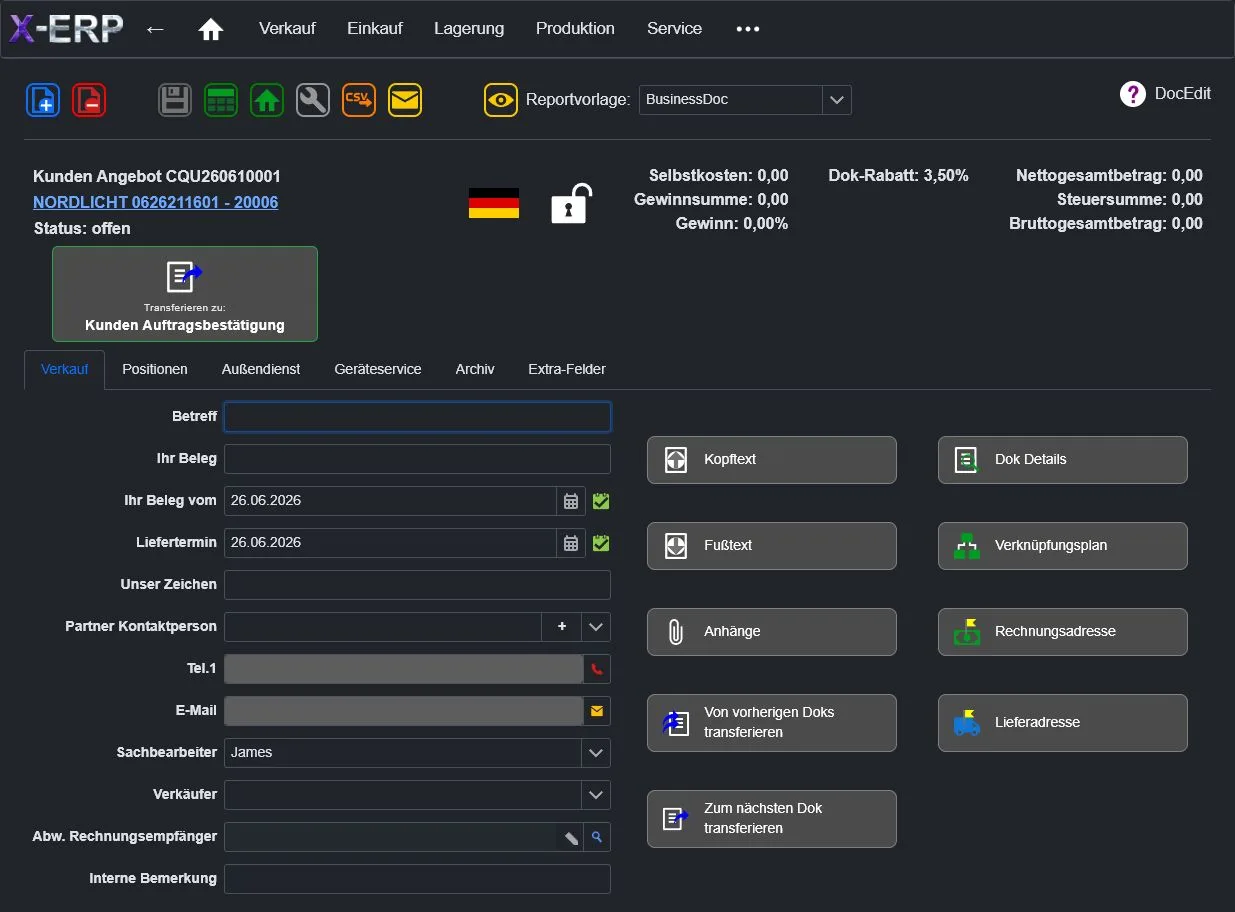The width and height of the screenshot is (1235, 912).
Task: Open the Rechnungsadresse button
Action: point(1063,632)
